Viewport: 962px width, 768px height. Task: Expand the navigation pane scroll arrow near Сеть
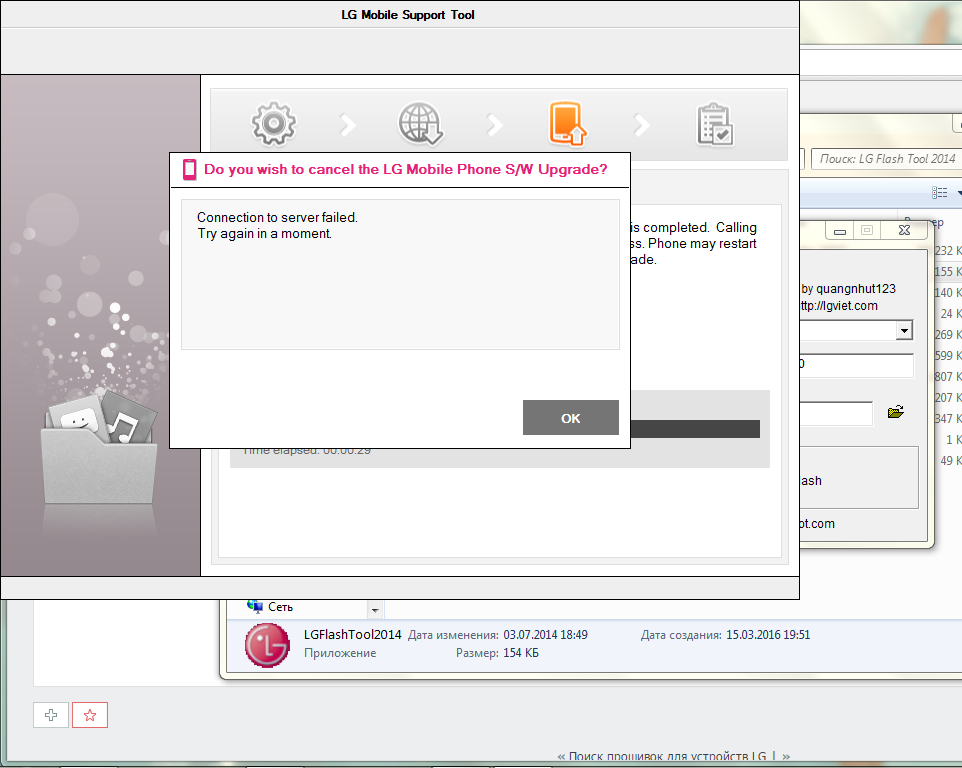click(x=375, y=609)
